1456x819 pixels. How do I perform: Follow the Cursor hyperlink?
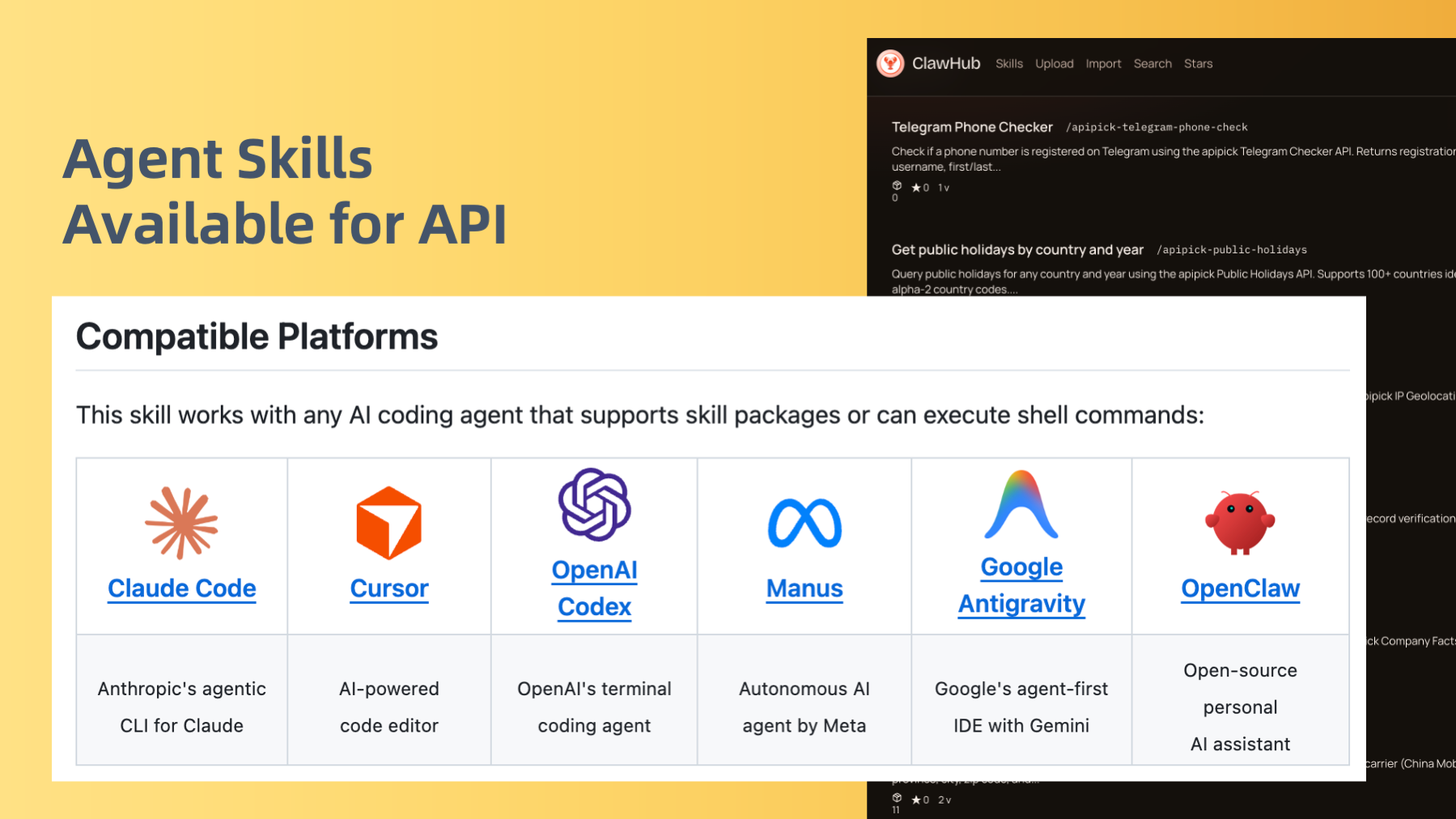pos(389,588)
